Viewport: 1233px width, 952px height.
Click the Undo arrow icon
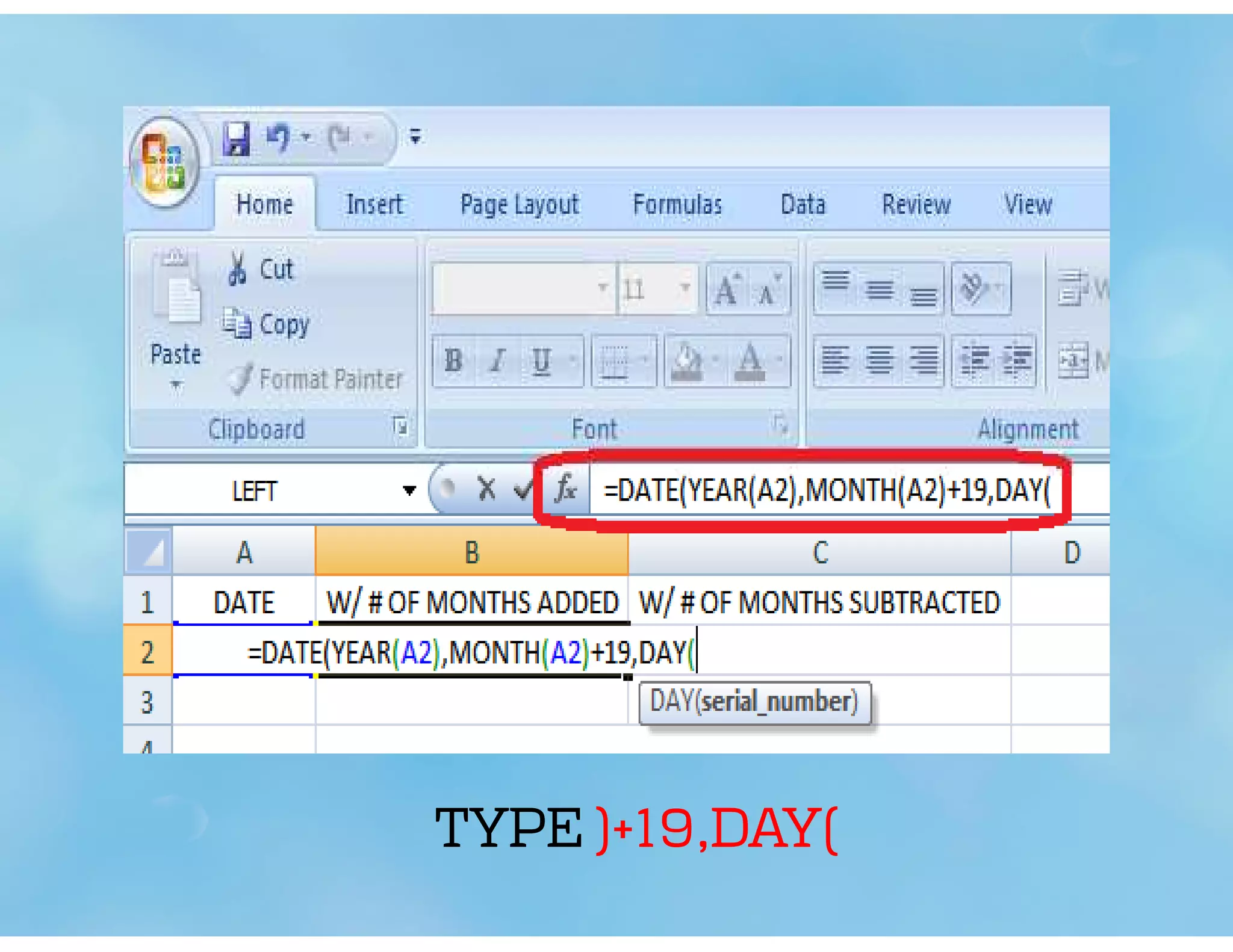(x=279, y=138)
